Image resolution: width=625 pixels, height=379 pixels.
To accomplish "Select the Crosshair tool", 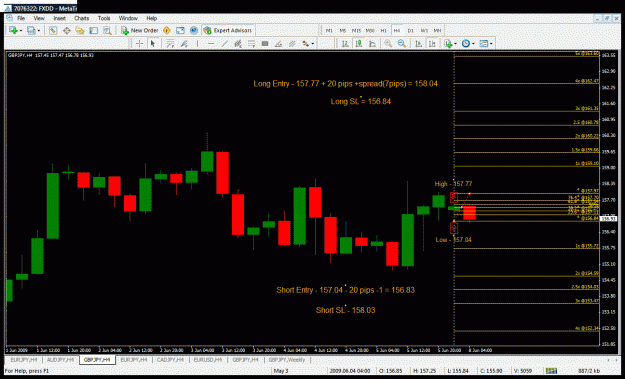I will [139, 43].
